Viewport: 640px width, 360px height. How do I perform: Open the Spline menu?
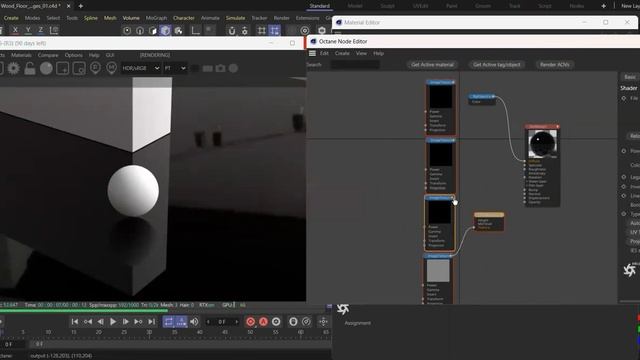91,18
